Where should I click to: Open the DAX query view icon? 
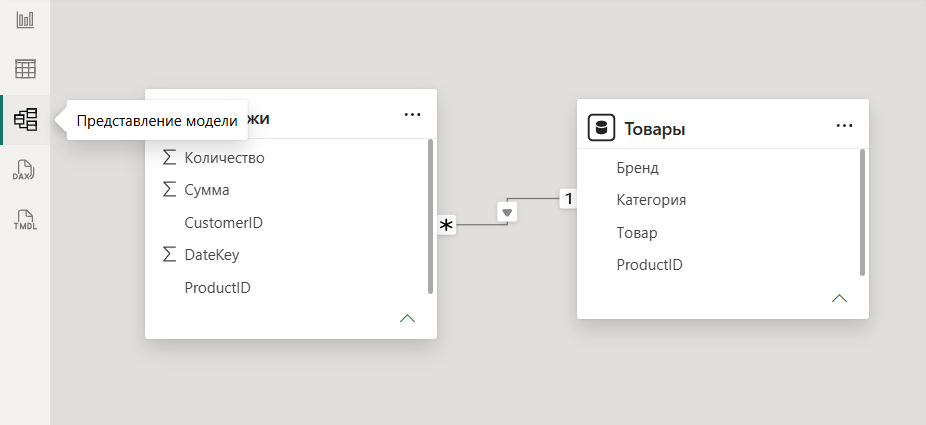(25, 170)
